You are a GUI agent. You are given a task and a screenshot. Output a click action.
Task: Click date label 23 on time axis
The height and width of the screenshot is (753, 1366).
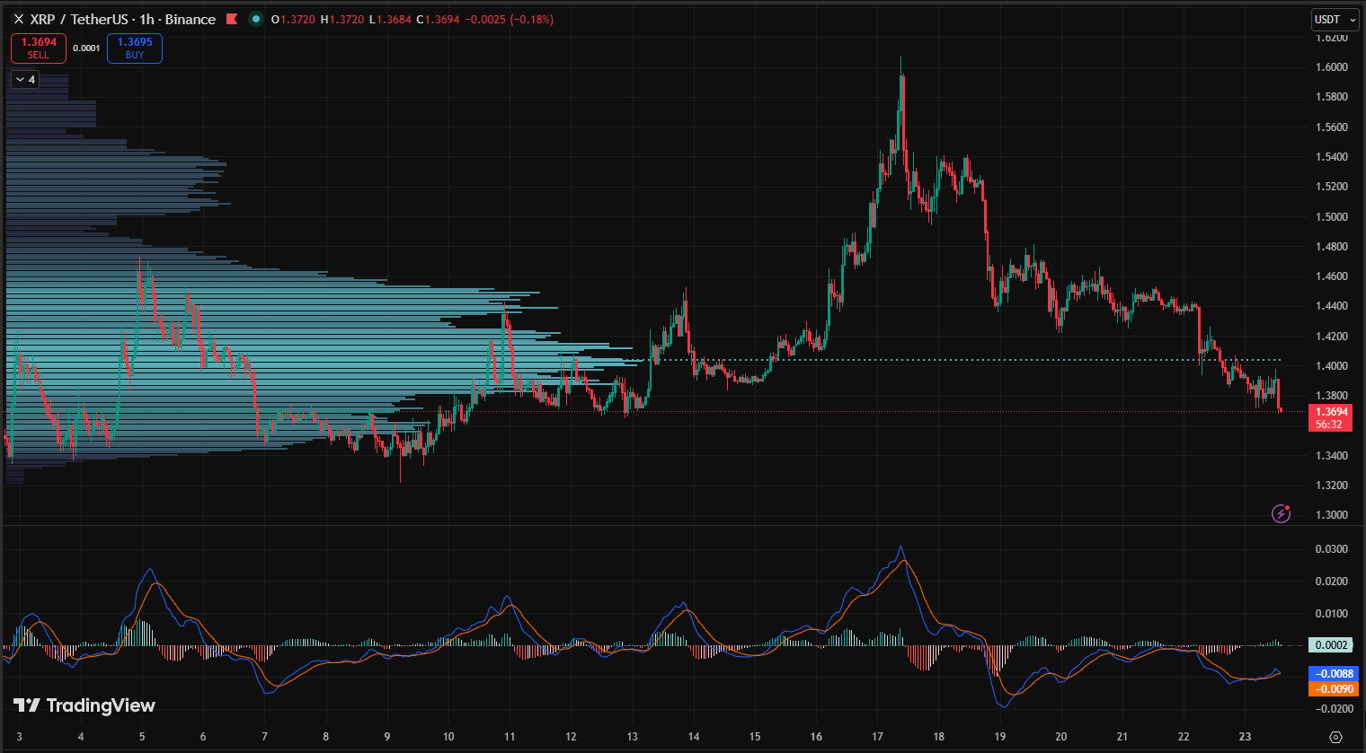click(1244, 737)
